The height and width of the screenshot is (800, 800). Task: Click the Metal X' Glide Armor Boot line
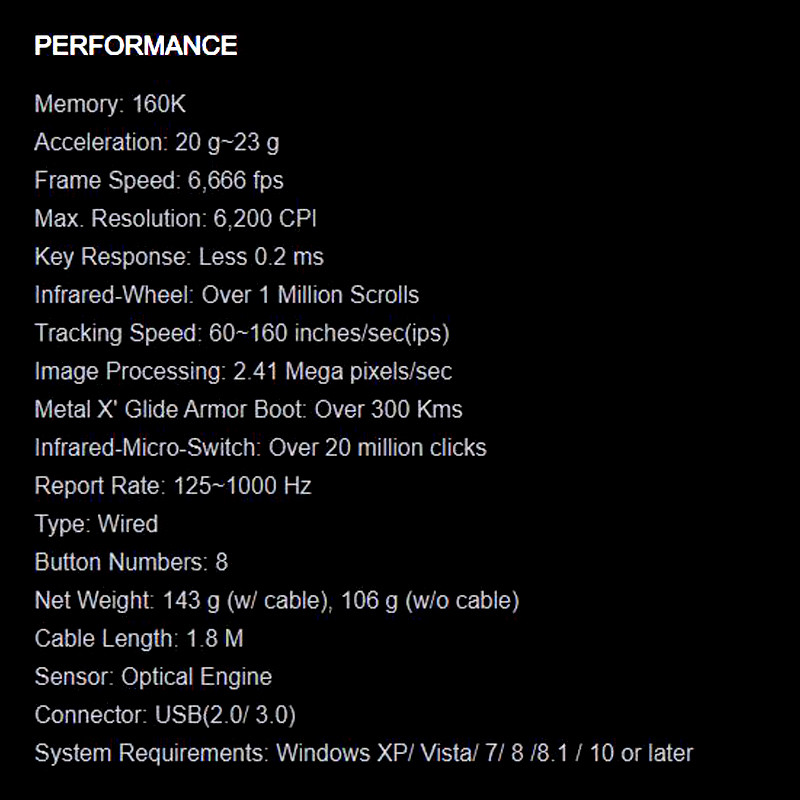click(248, 409)
